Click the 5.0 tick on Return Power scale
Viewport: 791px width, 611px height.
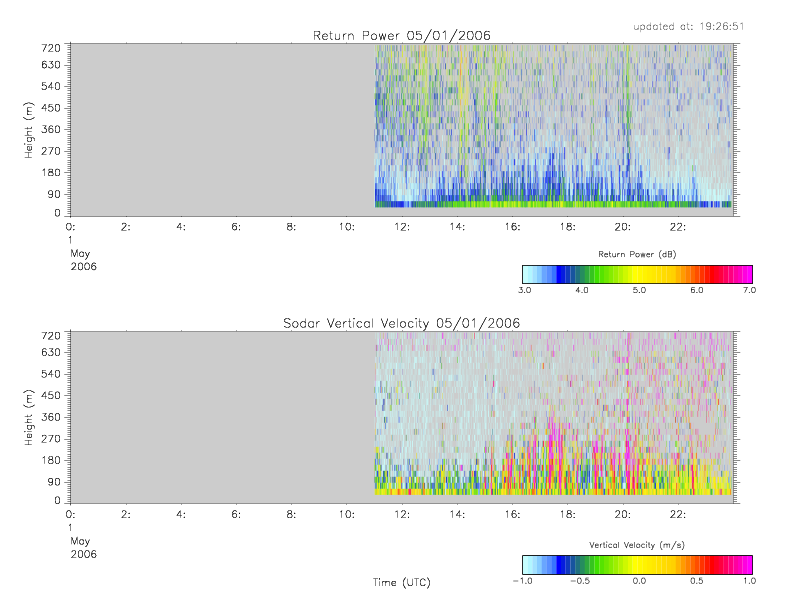click(639, 290)
